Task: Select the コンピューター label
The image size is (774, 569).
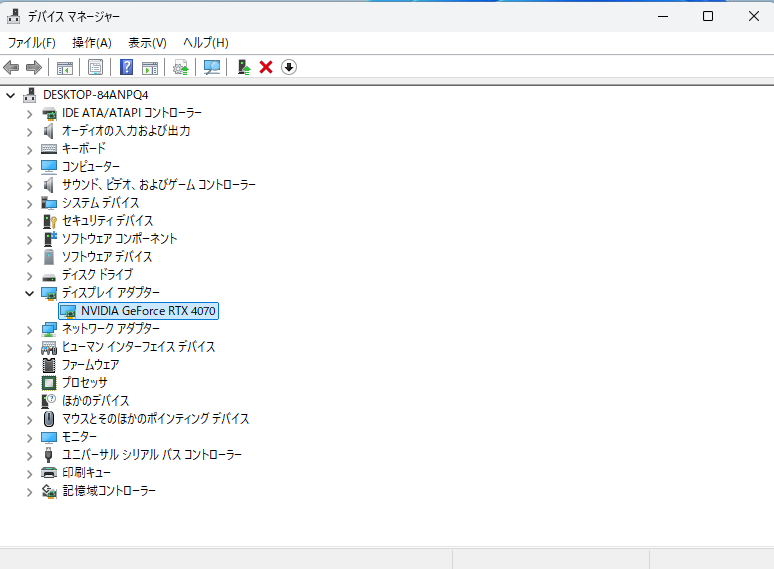Action: coord(90,167)
